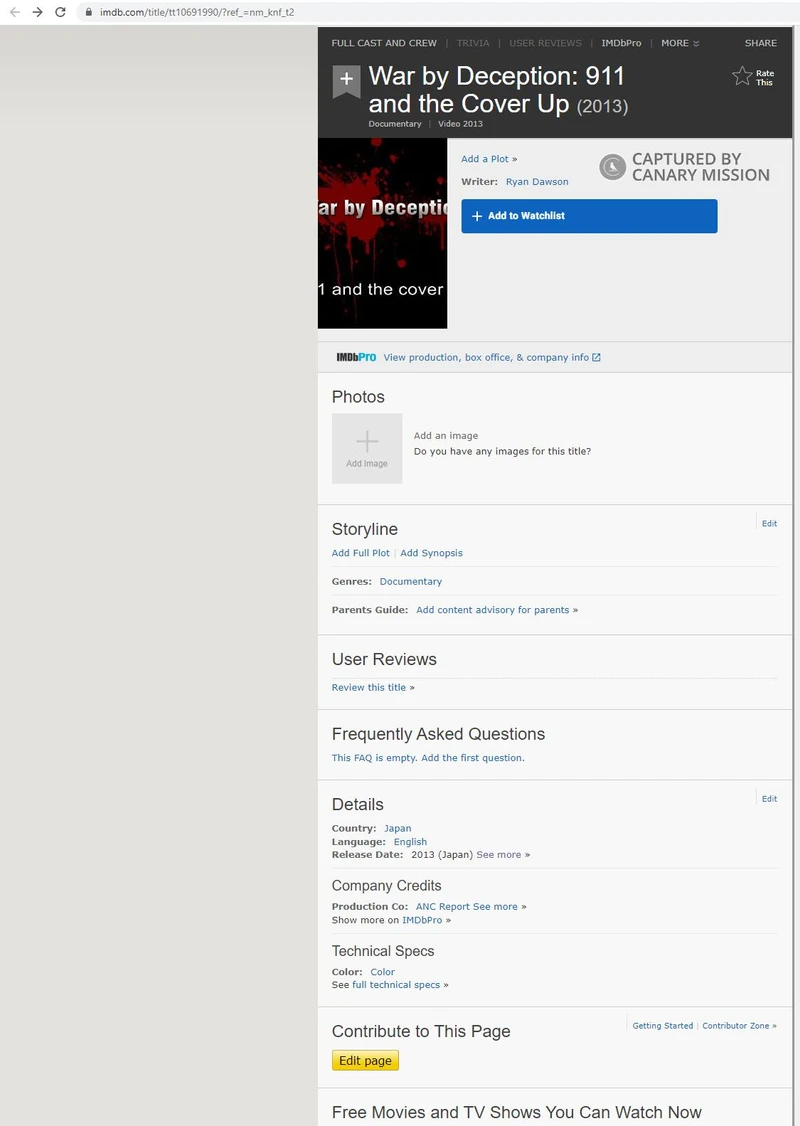Click Add Full Plot

click(x=361, y=553)
